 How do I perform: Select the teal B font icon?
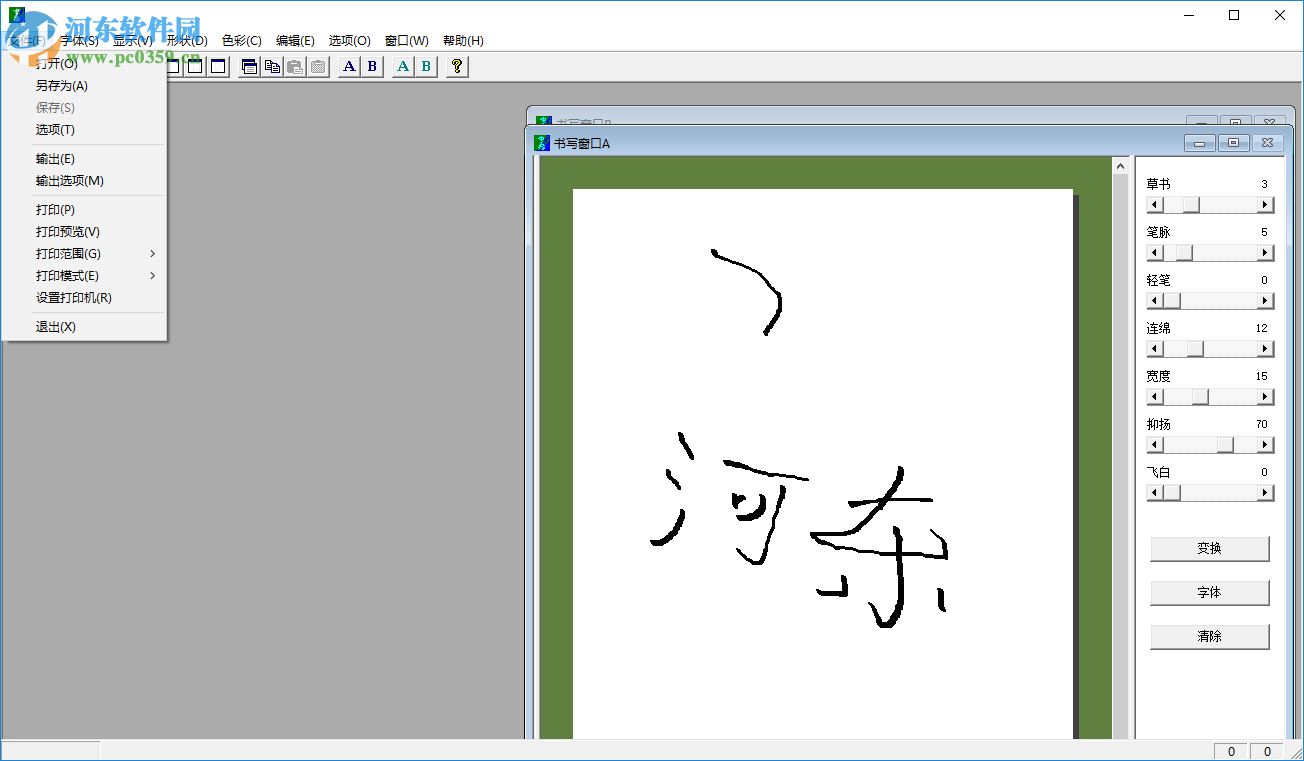[425, 66]
